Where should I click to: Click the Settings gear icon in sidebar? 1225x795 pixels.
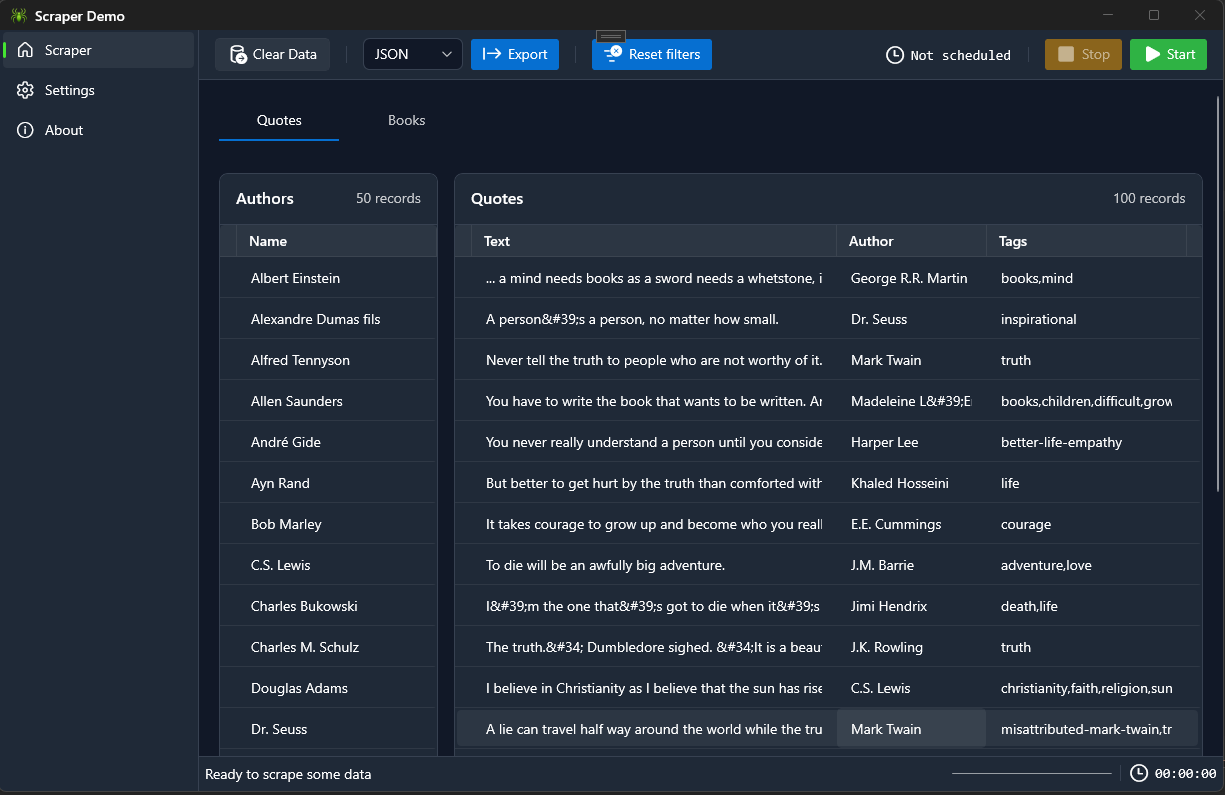click(x=25, y=90)
